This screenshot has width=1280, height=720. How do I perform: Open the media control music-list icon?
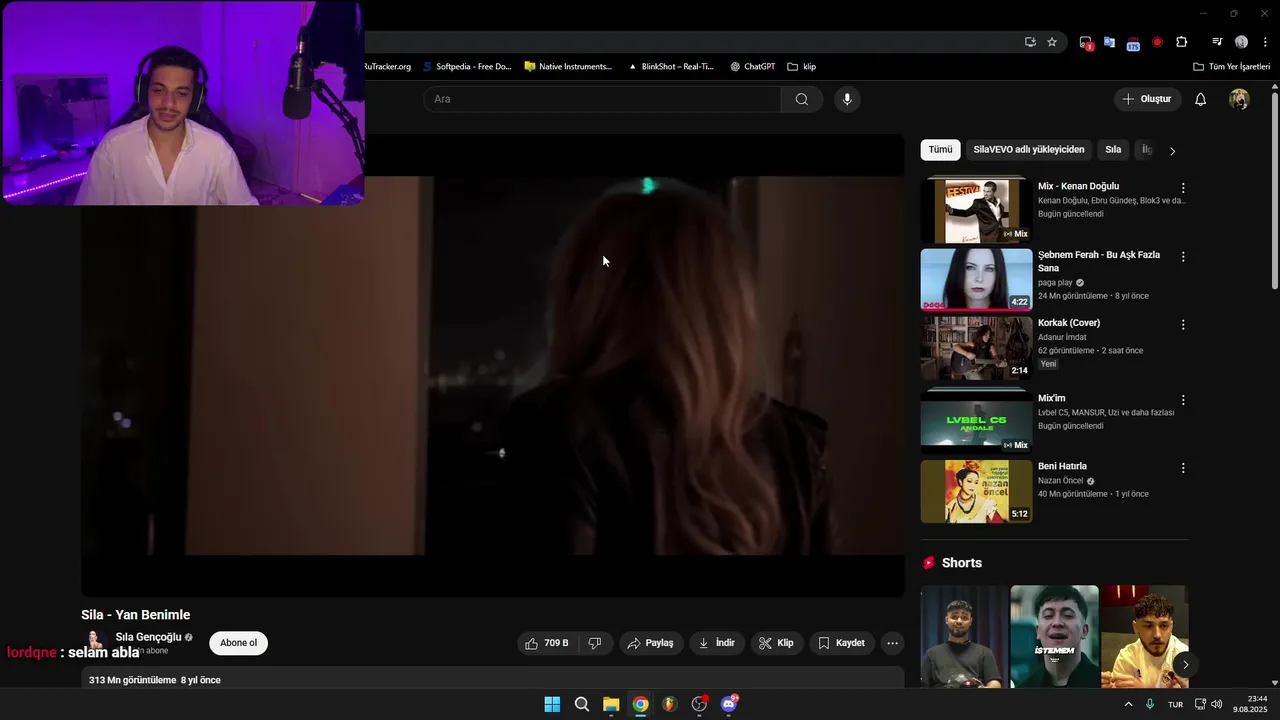click(x=1217, y=42)
